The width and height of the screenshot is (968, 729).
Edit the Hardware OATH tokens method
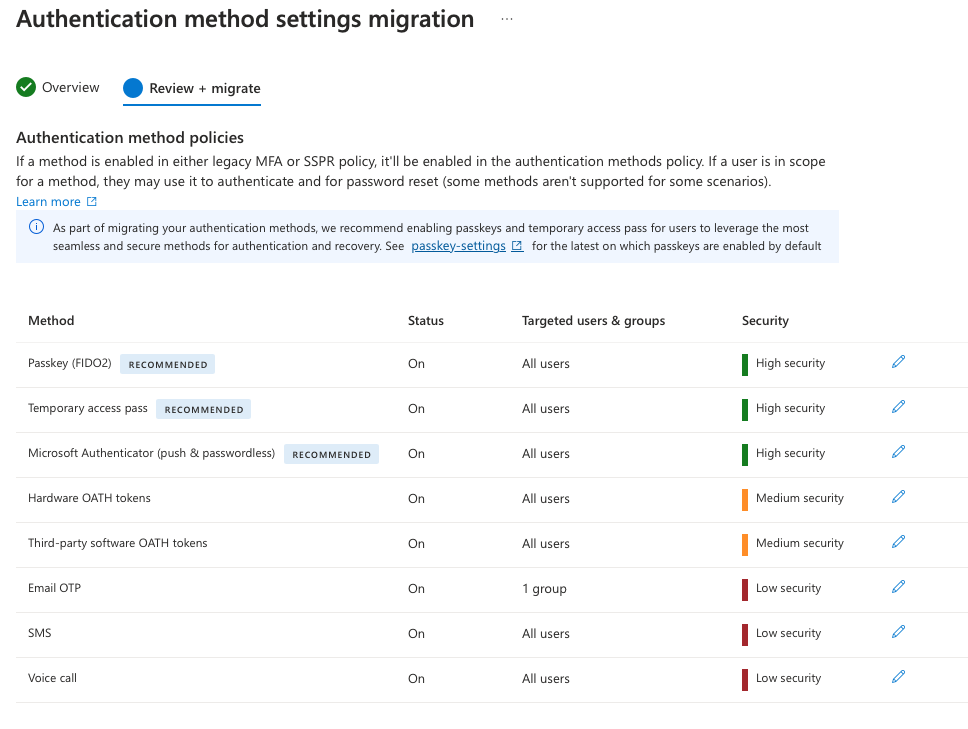[x=898, y=497]
